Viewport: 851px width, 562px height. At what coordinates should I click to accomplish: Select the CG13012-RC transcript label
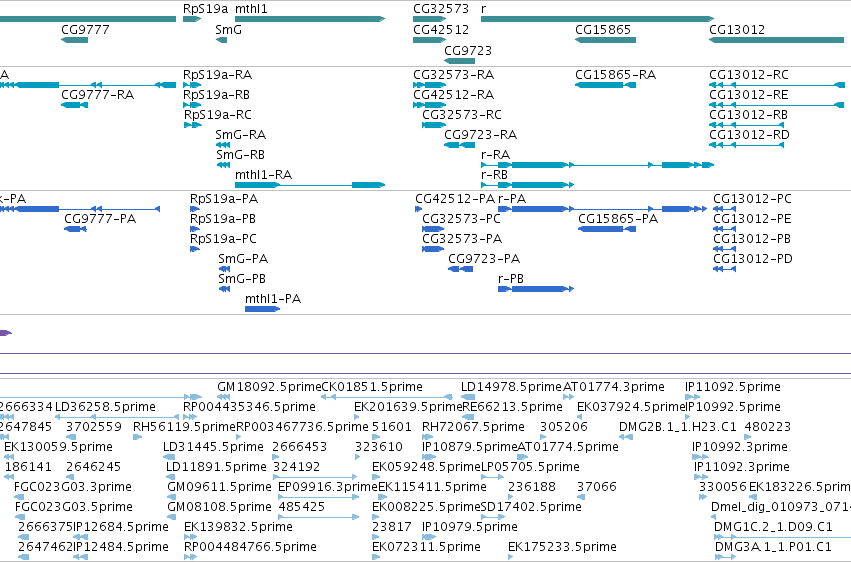tap(749, 75)
